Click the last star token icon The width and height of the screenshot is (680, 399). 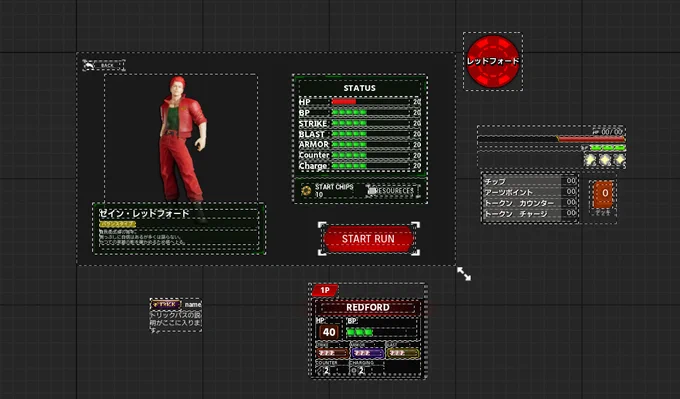pos(619,160)
